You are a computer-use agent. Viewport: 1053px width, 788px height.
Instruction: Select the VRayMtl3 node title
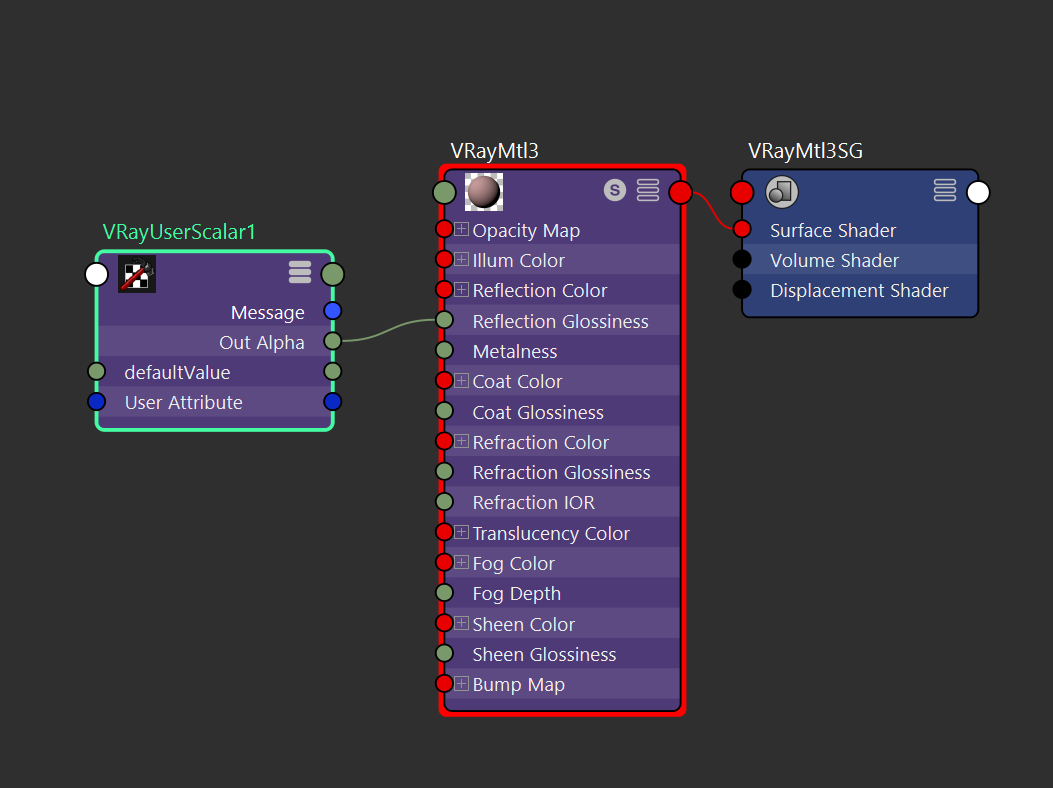tap(494, 150)
